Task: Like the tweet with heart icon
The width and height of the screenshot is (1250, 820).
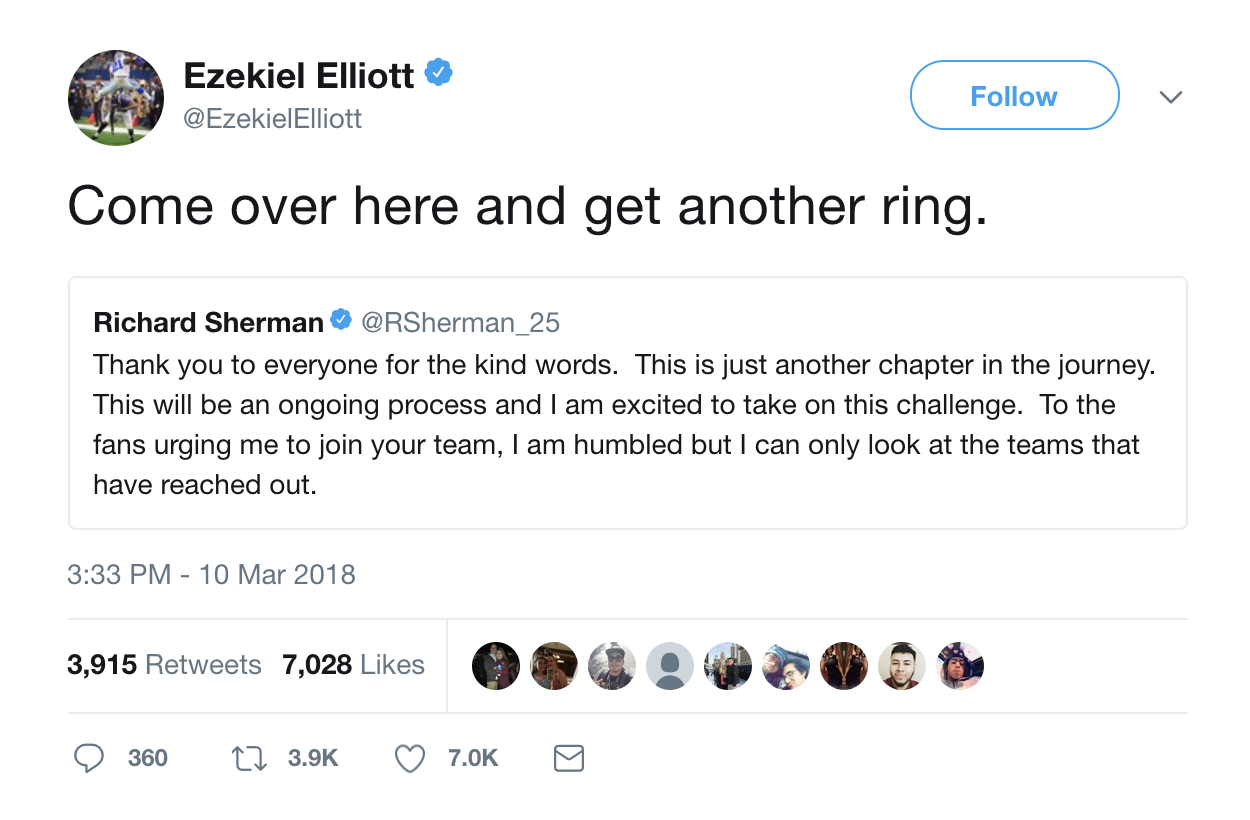Action: 410,759
